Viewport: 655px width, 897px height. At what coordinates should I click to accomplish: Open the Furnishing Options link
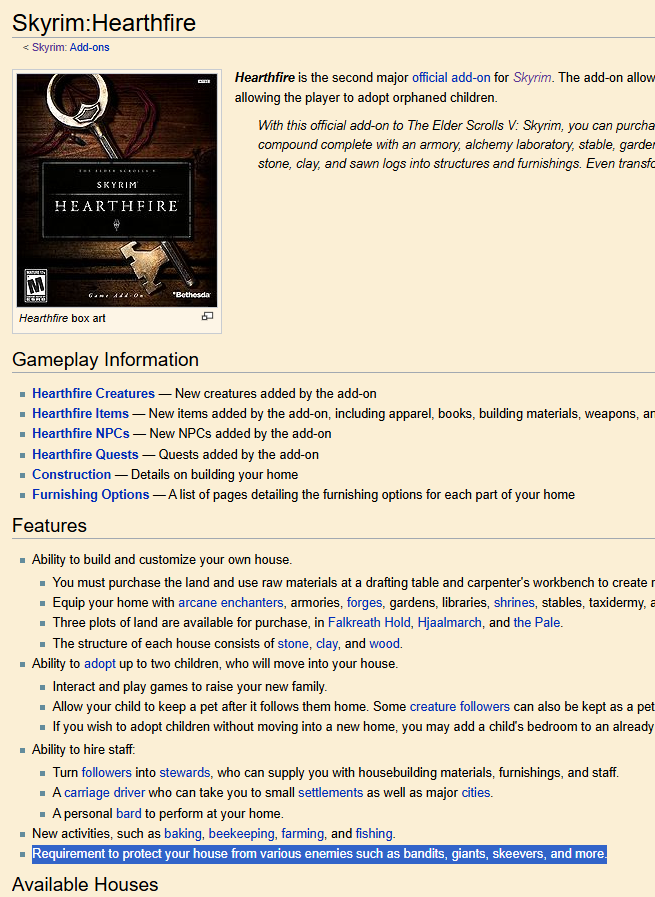[x=90, y=494]
